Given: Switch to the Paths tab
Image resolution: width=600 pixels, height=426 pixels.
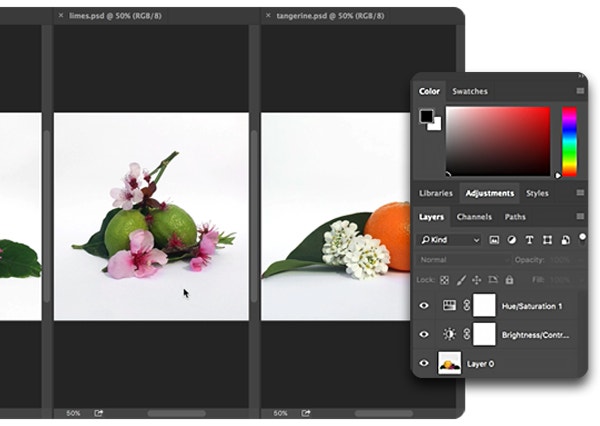Looking at the screenshot, I should [515, 217].
